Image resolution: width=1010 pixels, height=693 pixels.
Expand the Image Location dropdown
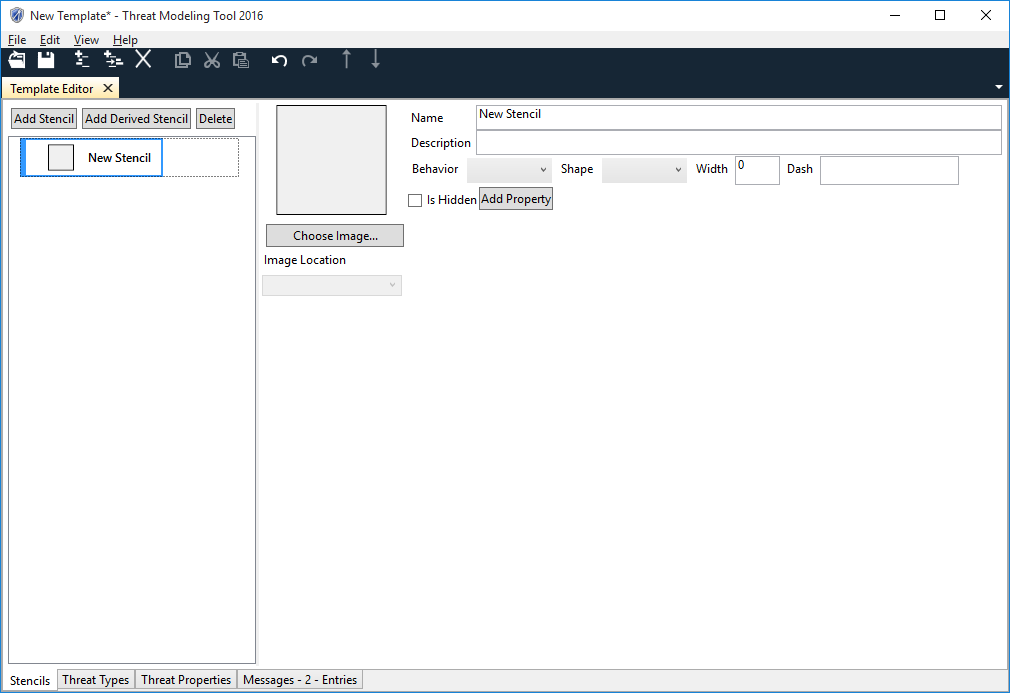tap(332, 286)
